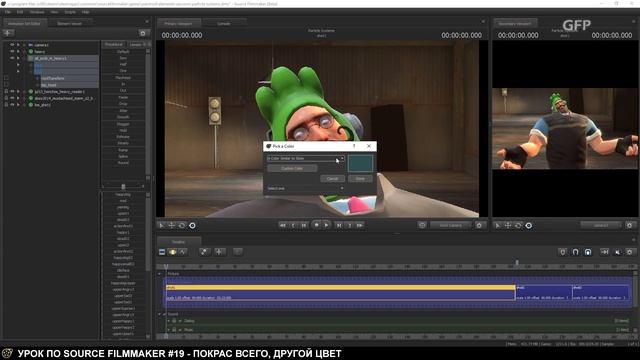Click Cancel in Pick a Color dialog
The width and height of the screenshot is (640, 360).
(332, 179)
